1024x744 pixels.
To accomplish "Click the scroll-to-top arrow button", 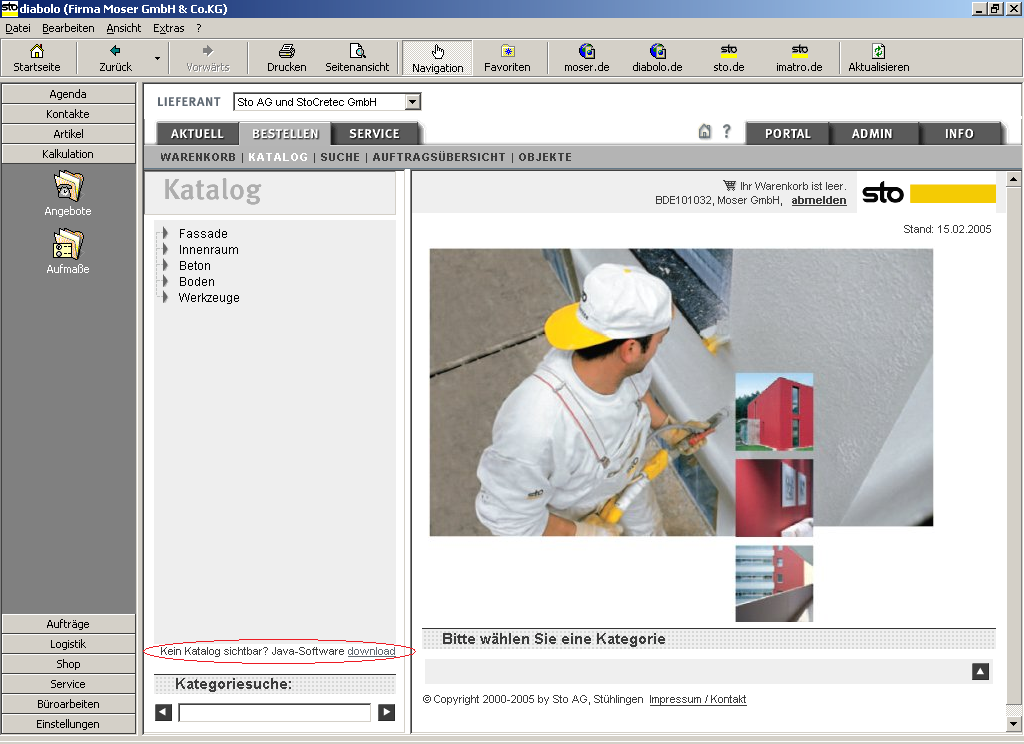I will (x=980, y=671).
